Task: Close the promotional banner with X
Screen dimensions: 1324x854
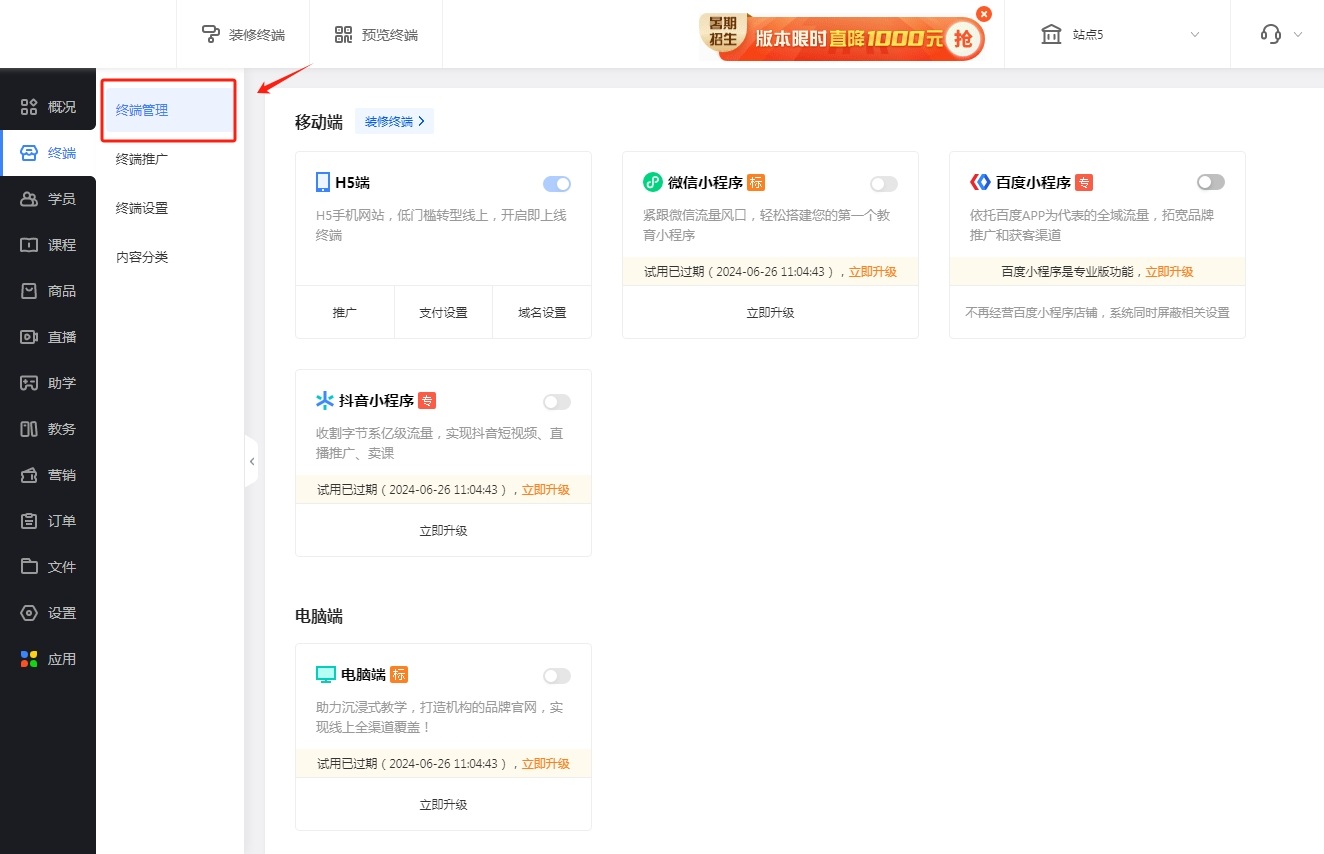Action: pos(984,14)
